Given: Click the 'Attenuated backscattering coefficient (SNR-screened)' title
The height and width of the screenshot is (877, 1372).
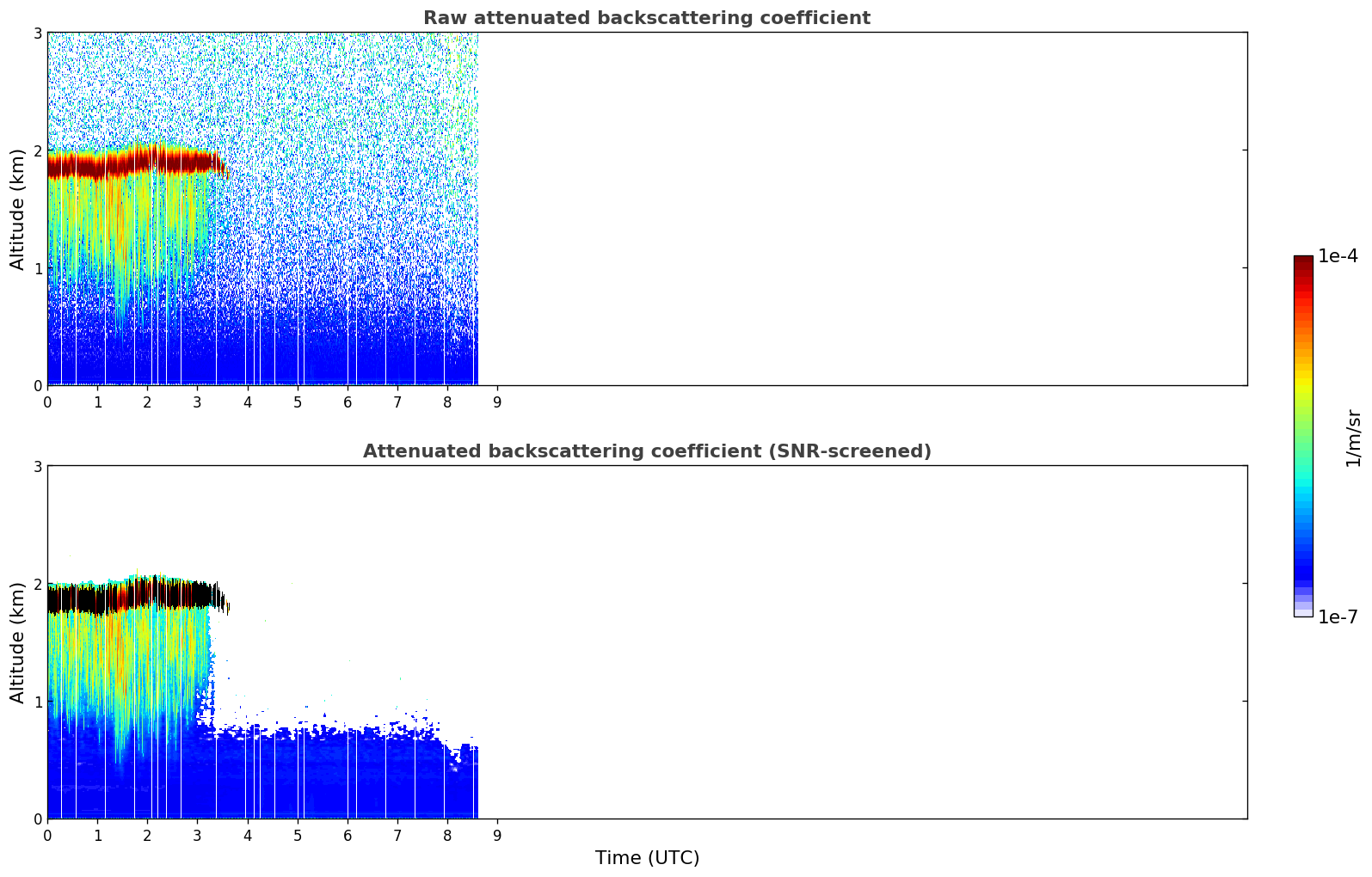Looking at the screenshot, I should point(647,451).
